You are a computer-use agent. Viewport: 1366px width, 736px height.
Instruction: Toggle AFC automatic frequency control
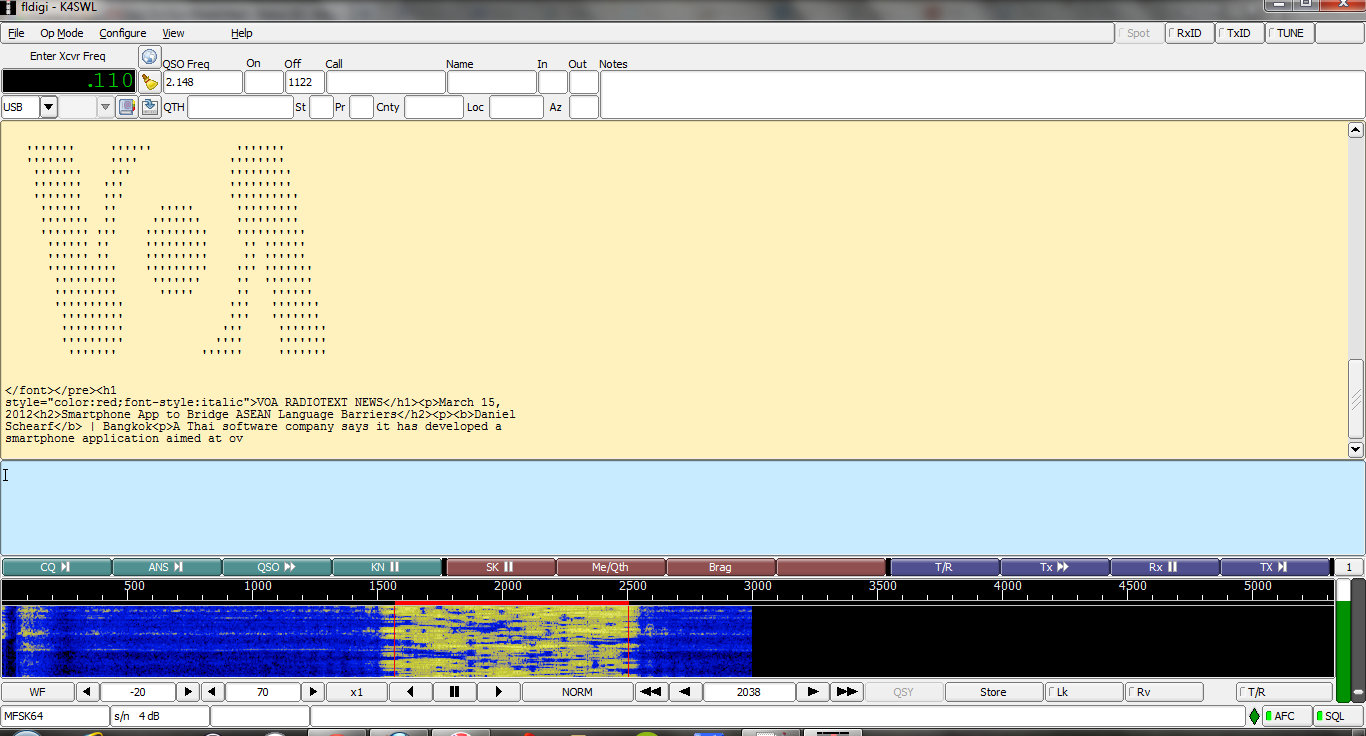1286,716
